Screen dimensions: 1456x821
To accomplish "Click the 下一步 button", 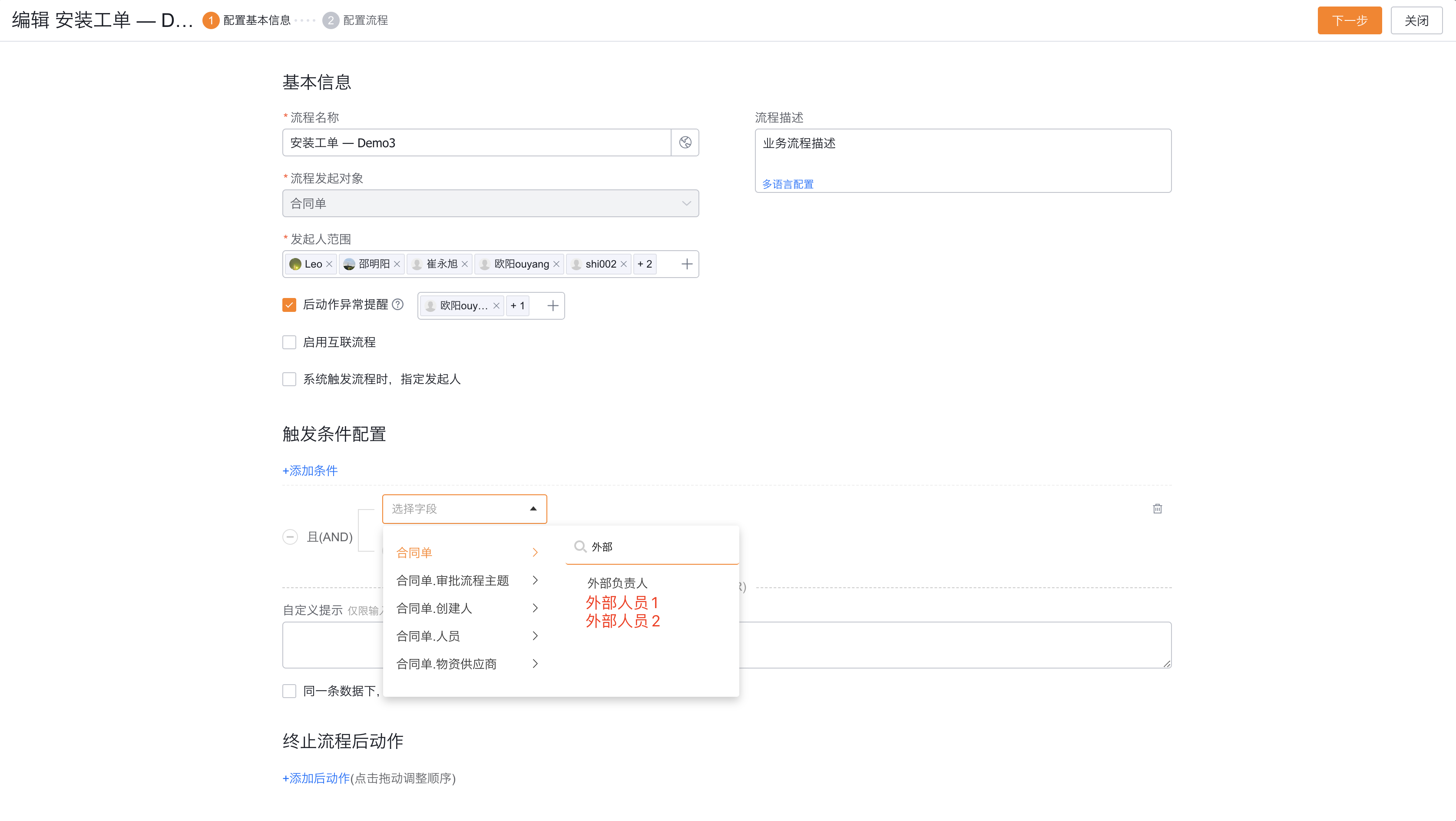I will click(x=1349, y=20).
